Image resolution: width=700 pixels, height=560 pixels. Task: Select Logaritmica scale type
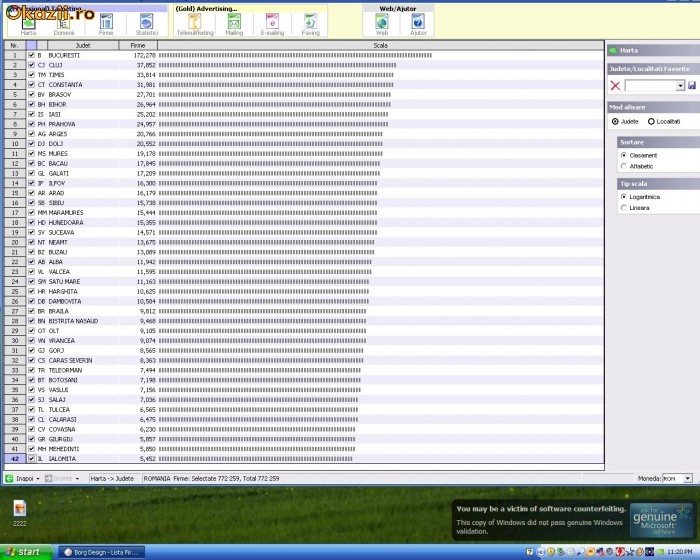tap(624, 196)
